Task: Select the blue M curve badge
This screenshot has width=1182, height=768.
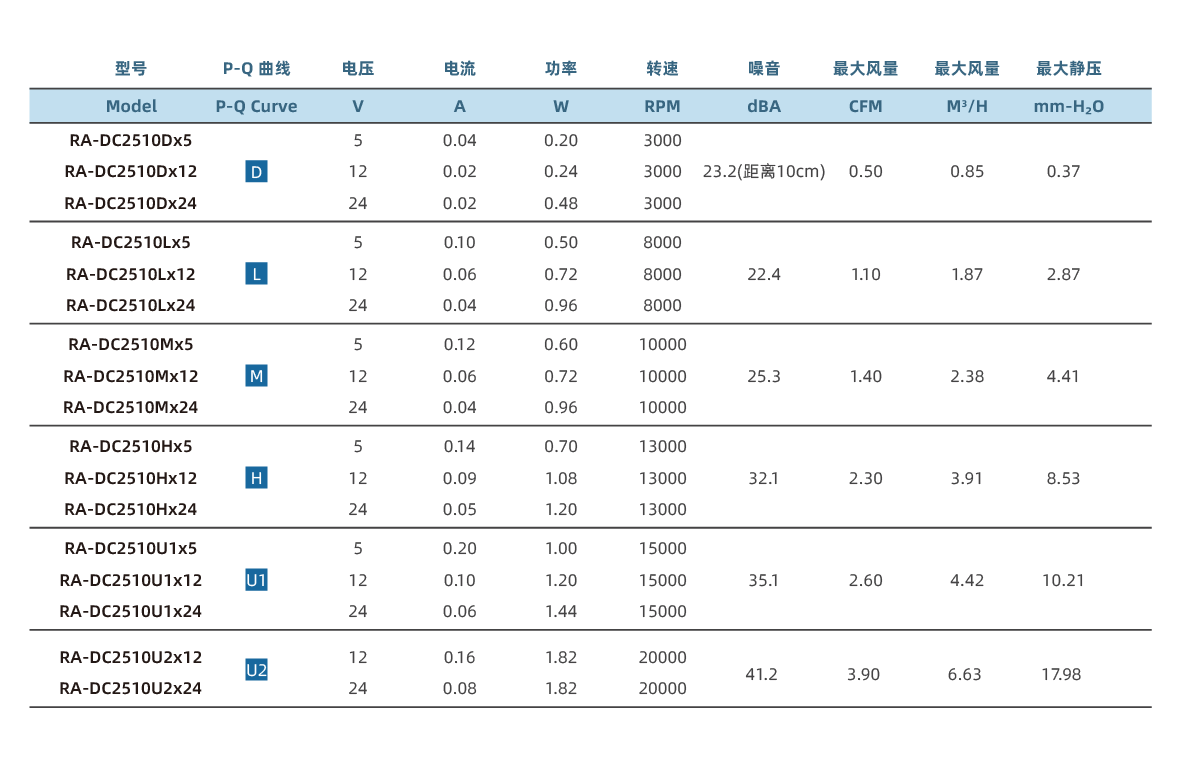Action: click(x=256, y=376)
